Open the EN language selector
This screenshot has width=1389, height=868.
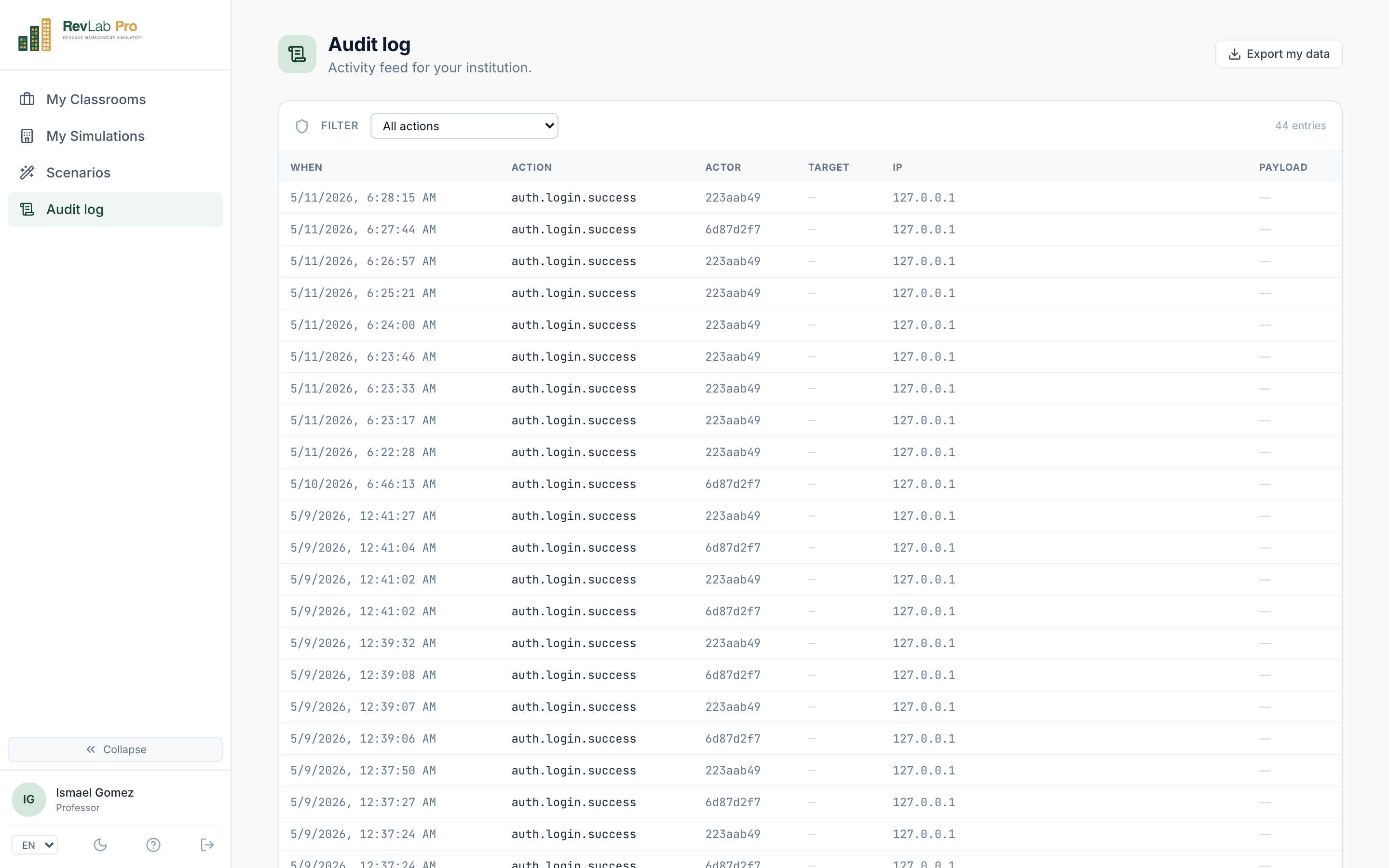pos(35,844)
